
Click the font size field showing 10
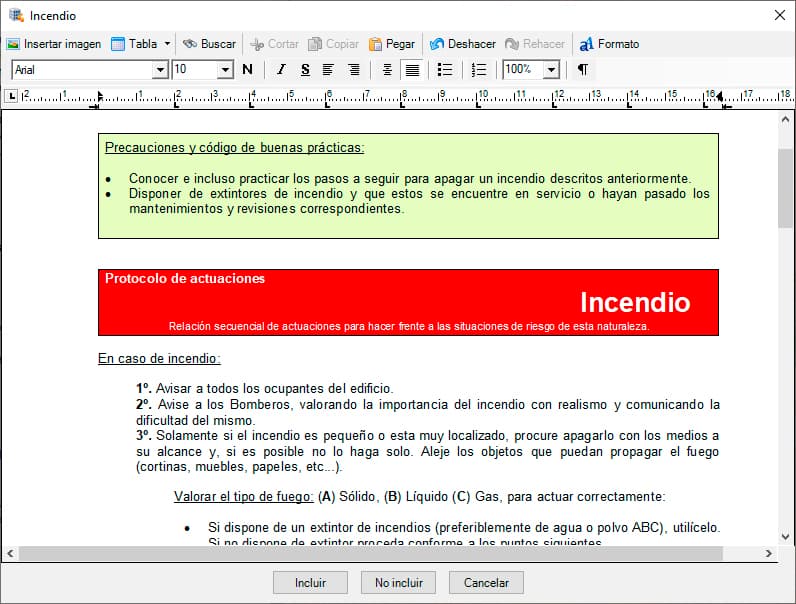pyautogui.click(x=195, y=70)
